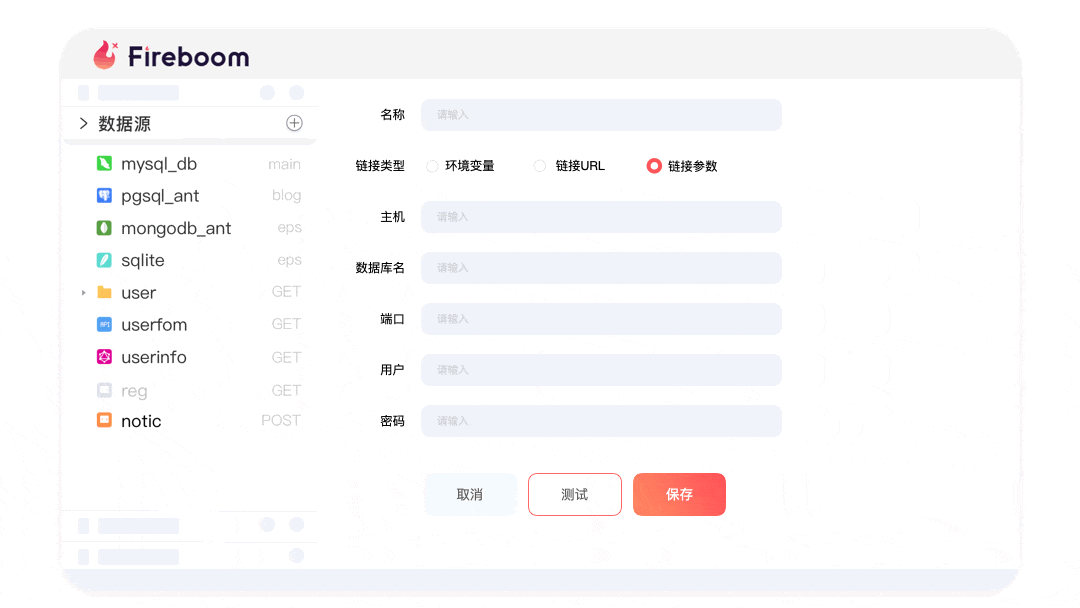Viewport: 1080px width, 608px height.
Task: Open the notic entry
Action: 141,421
